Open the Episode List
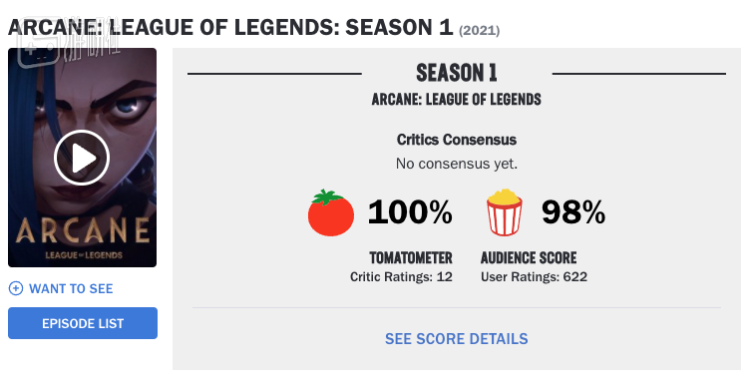 point(83,323)
